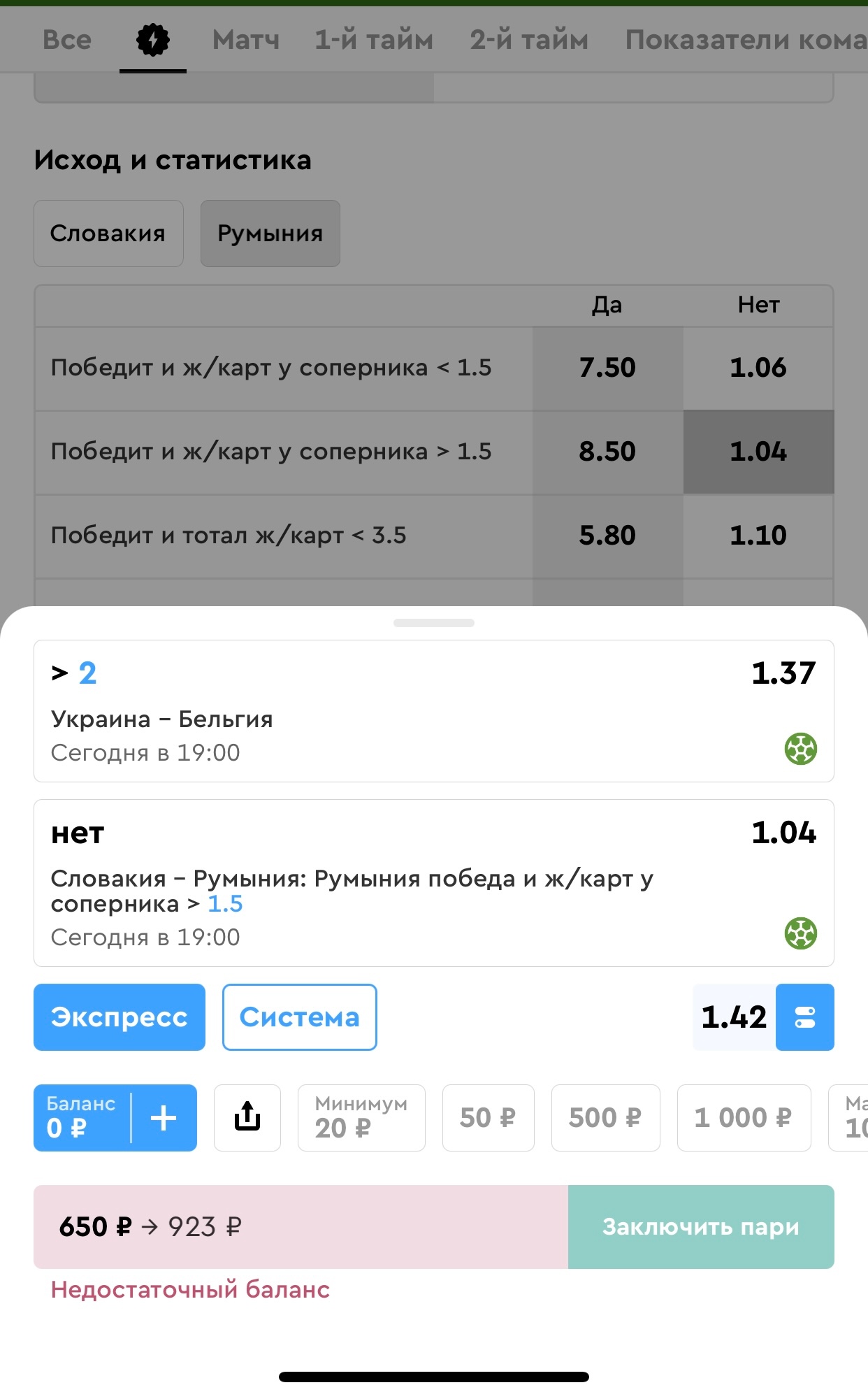This screenshot has width=868, height=1399.
Task: Tap football icon on Ukraine–Belgium bet
Action: click(x=801, y=749)
